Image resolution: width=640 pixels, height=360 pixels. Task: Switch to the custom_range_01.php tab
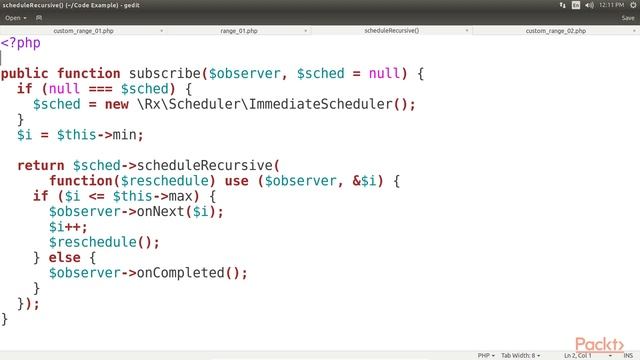(x=83, y=31)
